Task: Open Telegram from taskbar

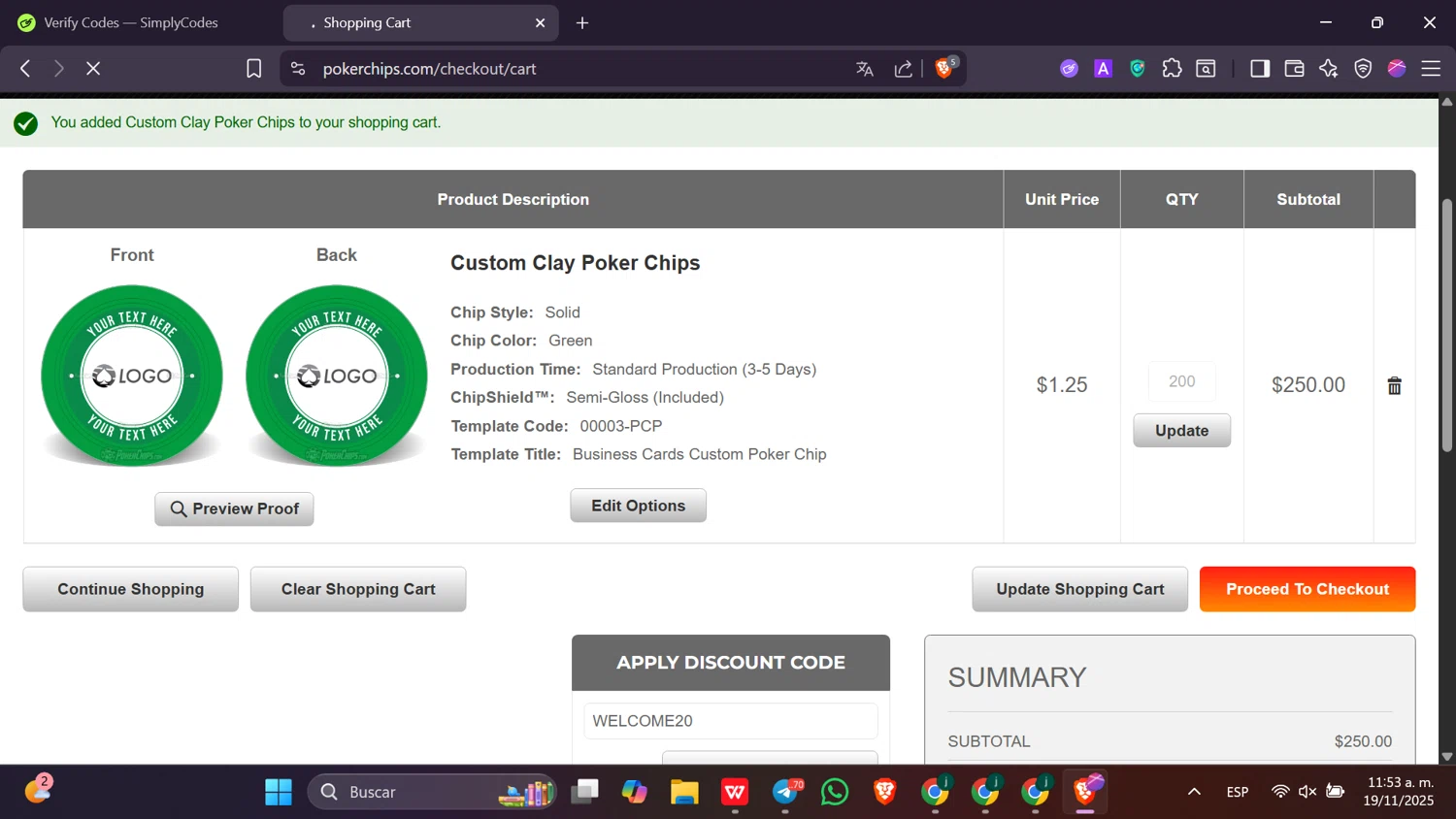Action: (x=785, y=792)
